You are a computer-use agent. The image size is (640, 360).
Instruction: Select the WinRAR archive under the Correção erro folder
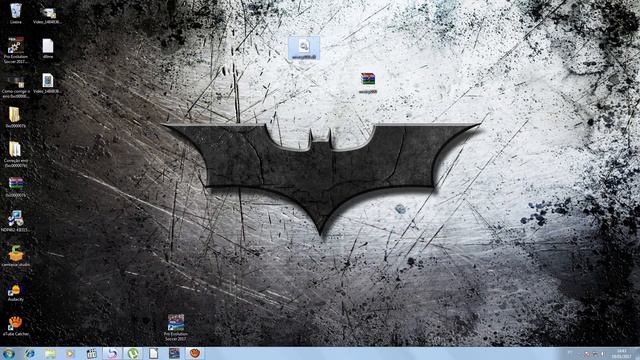pyautogui.click(x=16, y=187)
